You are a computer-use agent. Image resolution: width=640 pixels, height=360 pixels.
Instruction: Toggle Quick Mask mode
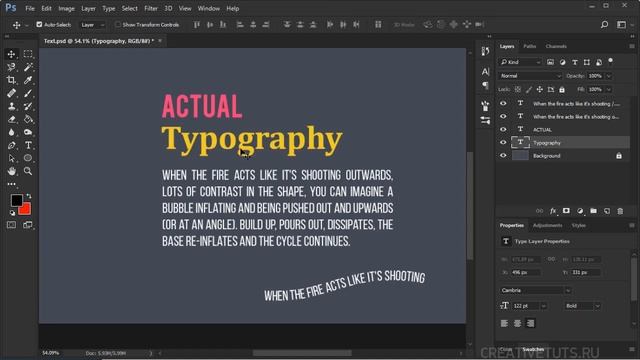point(11,225)
